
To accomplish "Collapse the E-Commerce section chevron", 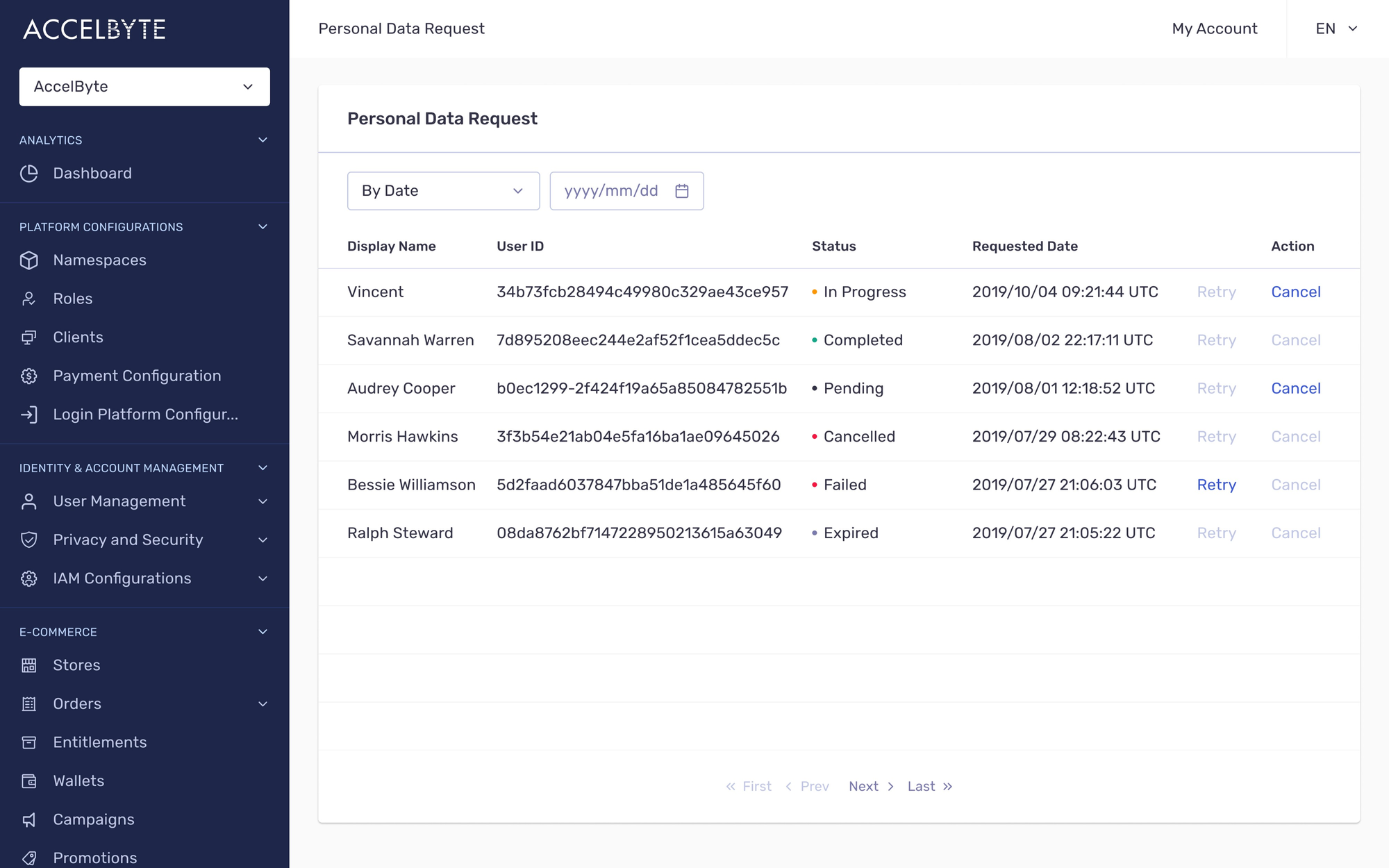I will coord(263,632).
